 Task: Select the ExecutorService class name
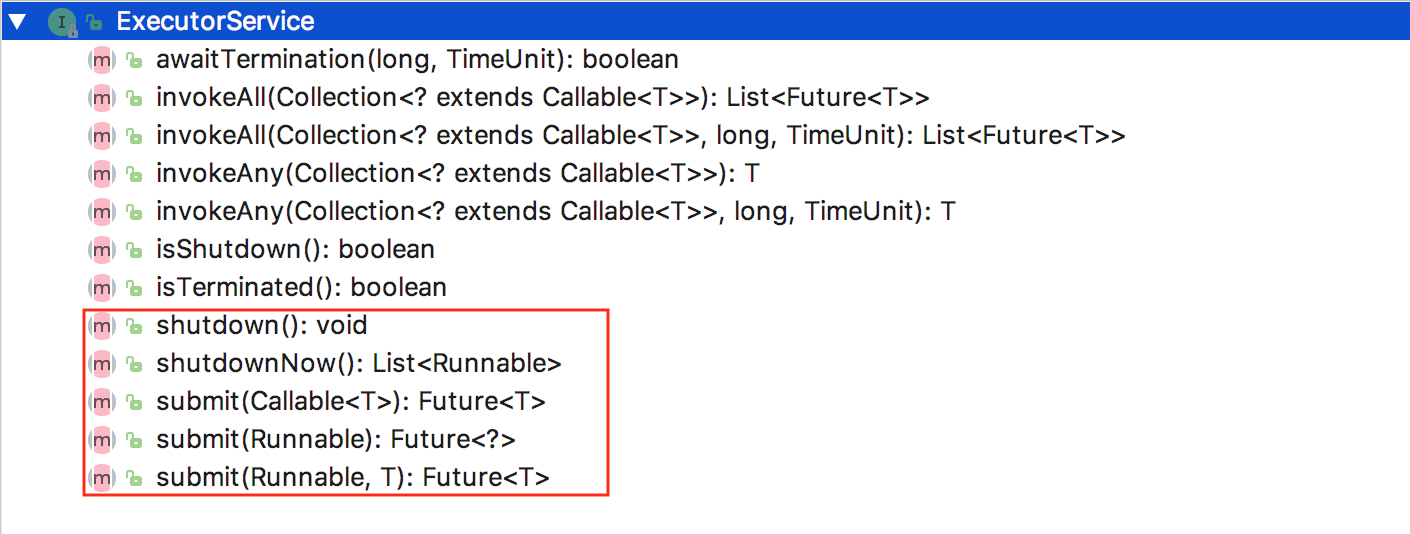[x=215, y=21]
